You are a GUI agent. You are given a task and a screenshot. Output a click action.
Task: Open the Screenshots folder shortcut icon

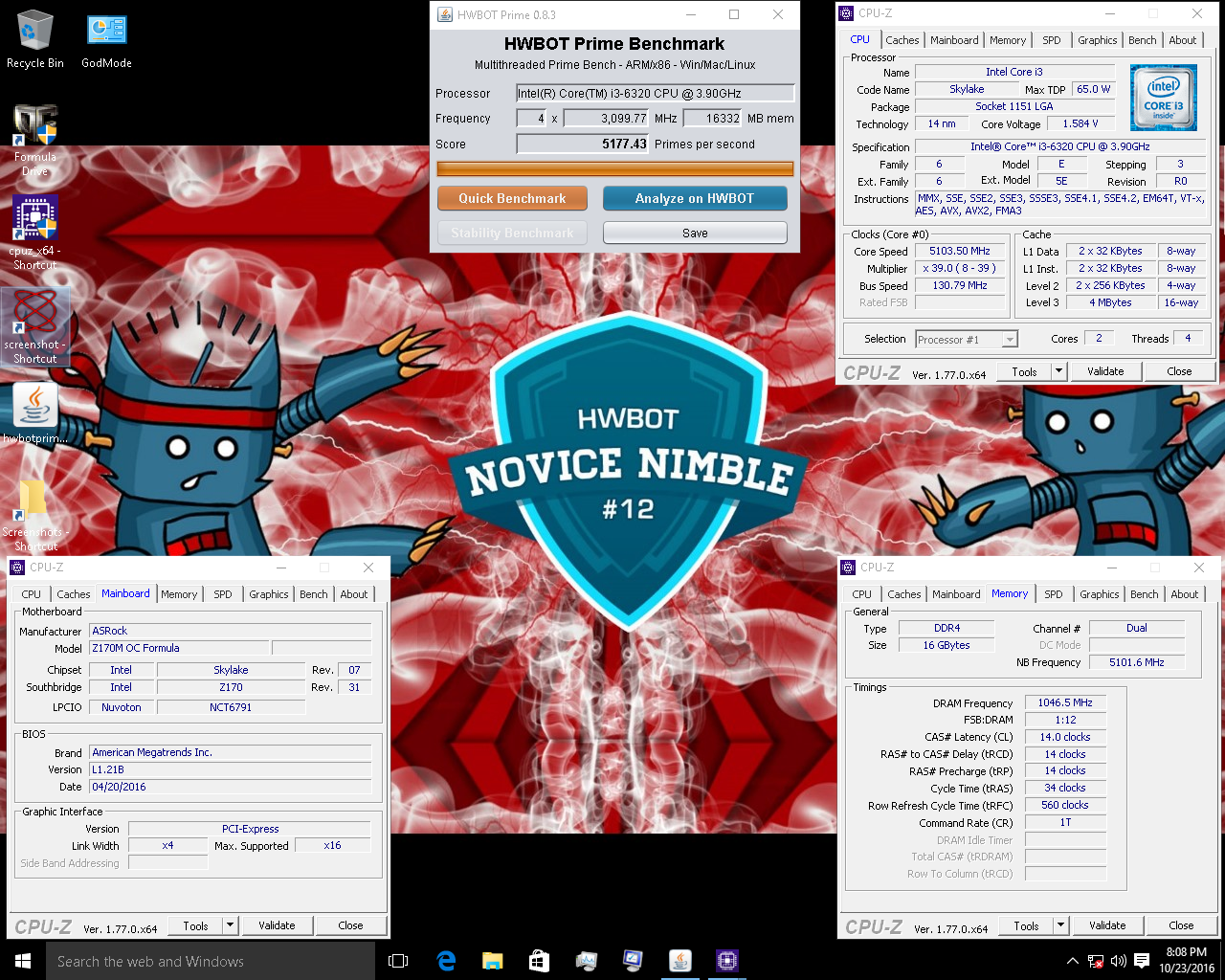coord(35,514)
